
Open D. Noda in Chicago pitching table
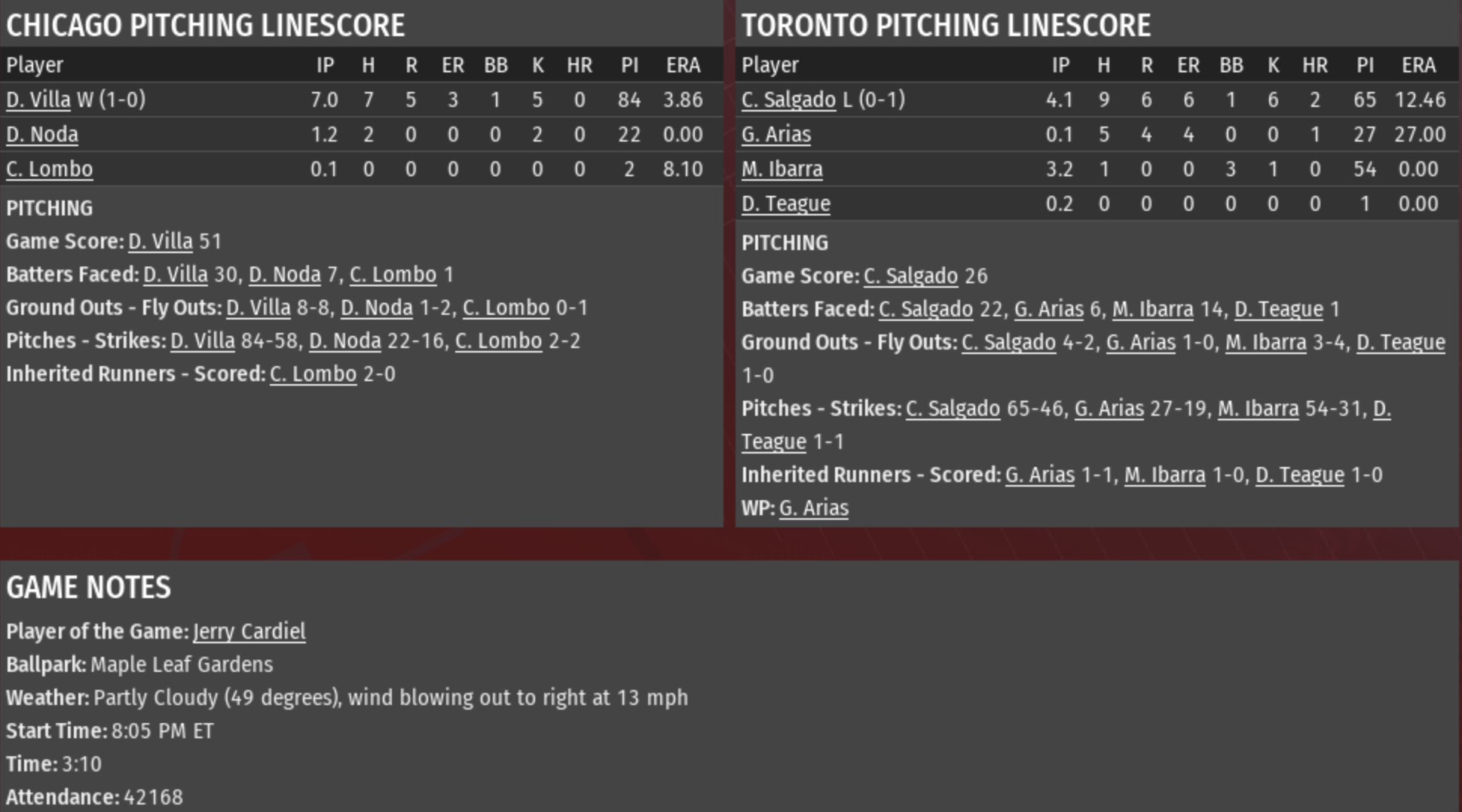[x=42, y=134]
